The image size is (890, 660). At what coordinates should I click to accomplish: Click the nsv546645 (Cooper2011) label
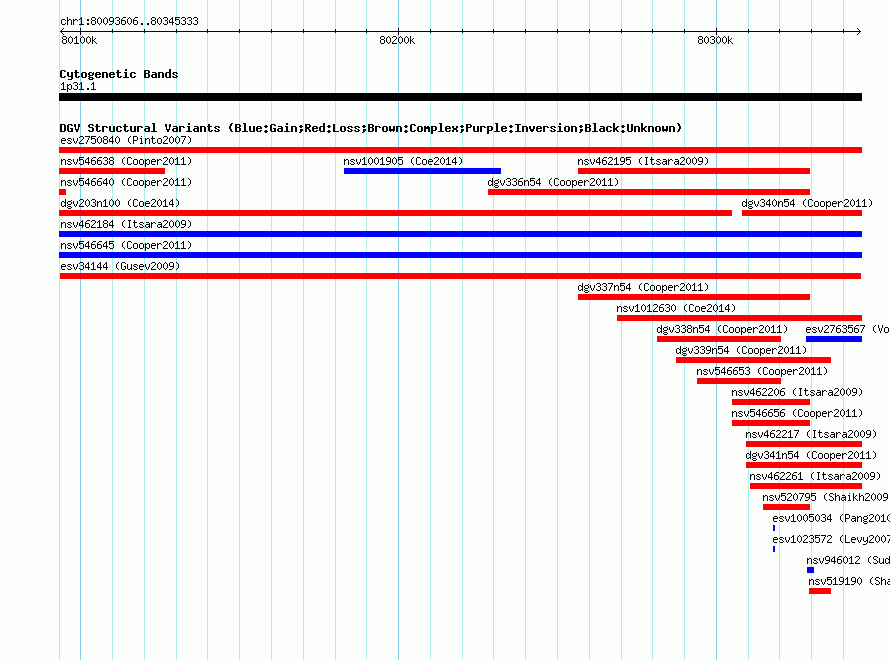click(126, 245)
